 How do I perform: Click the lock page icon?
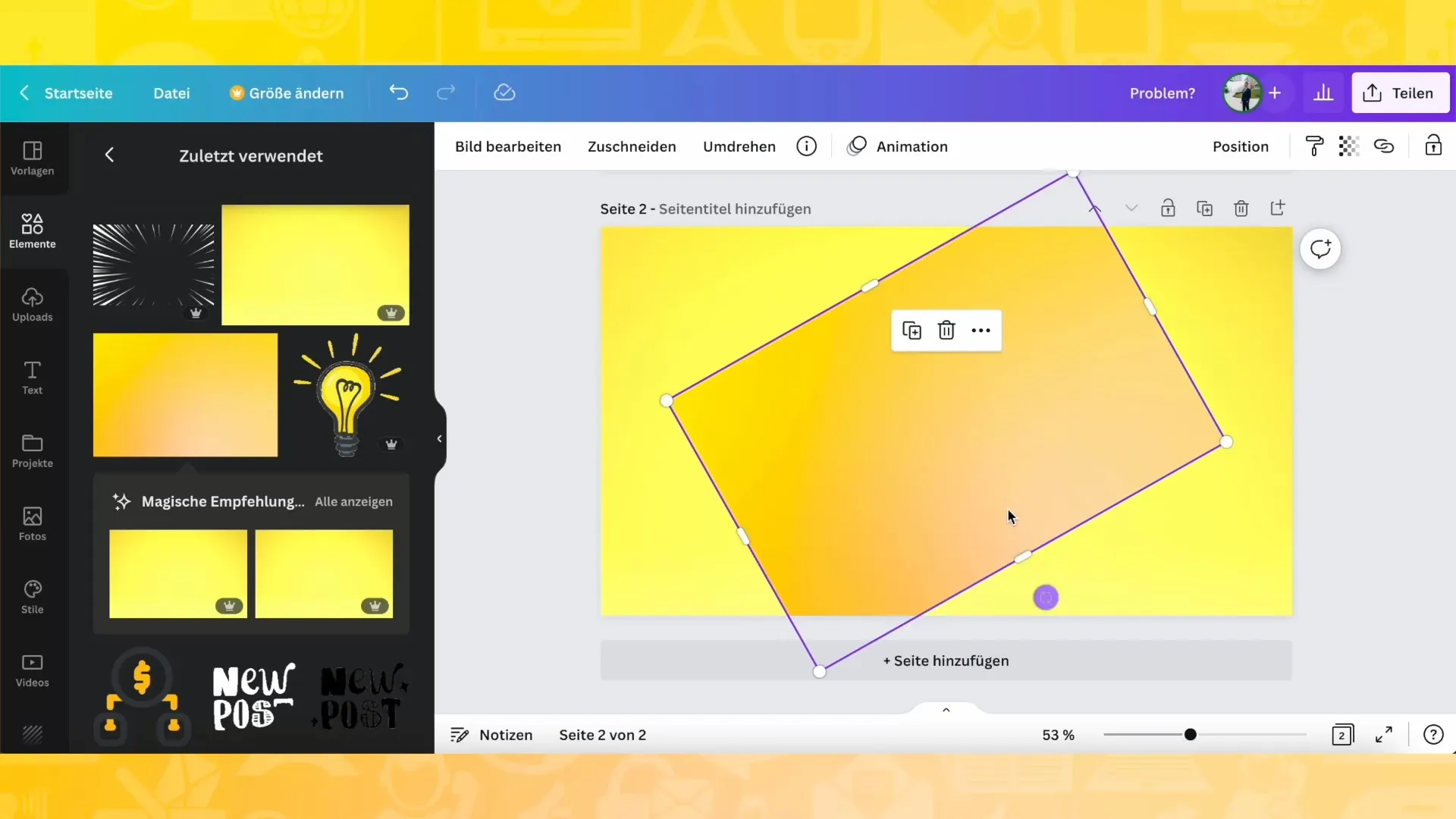click(1167, 208)
